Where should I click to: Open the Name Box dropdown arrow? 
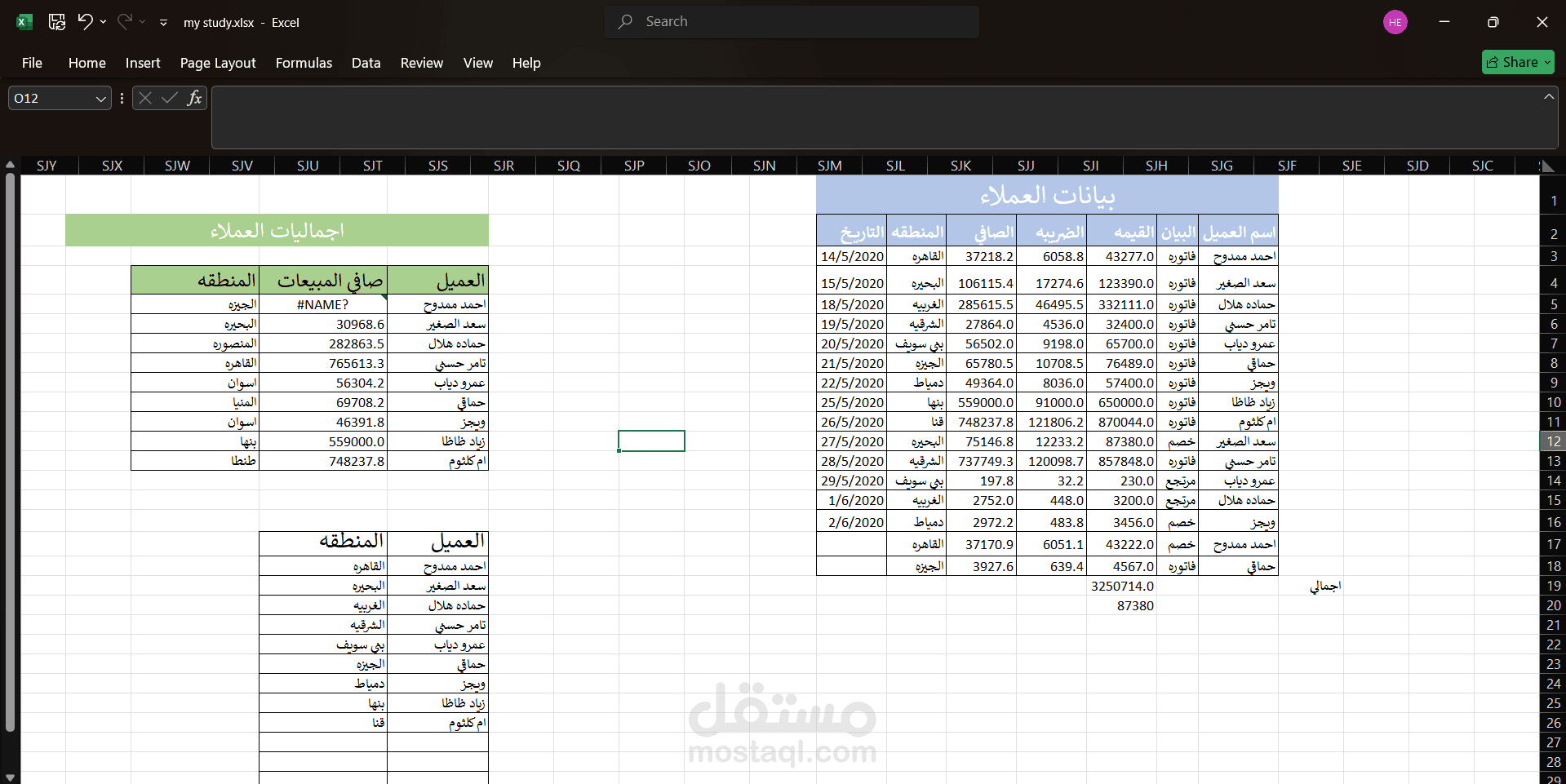point(101,99)
